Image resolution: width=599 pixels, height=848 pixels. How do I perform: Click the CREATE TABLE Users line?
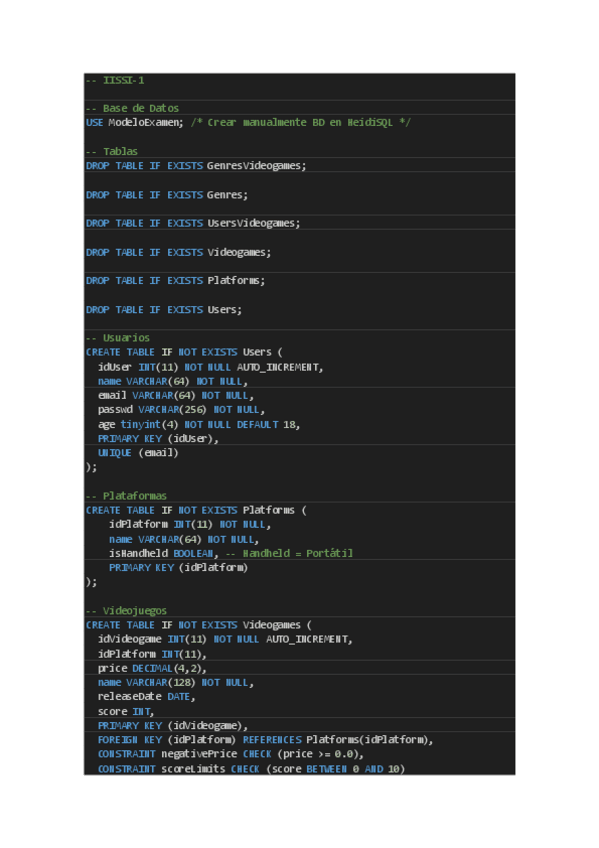184,353
